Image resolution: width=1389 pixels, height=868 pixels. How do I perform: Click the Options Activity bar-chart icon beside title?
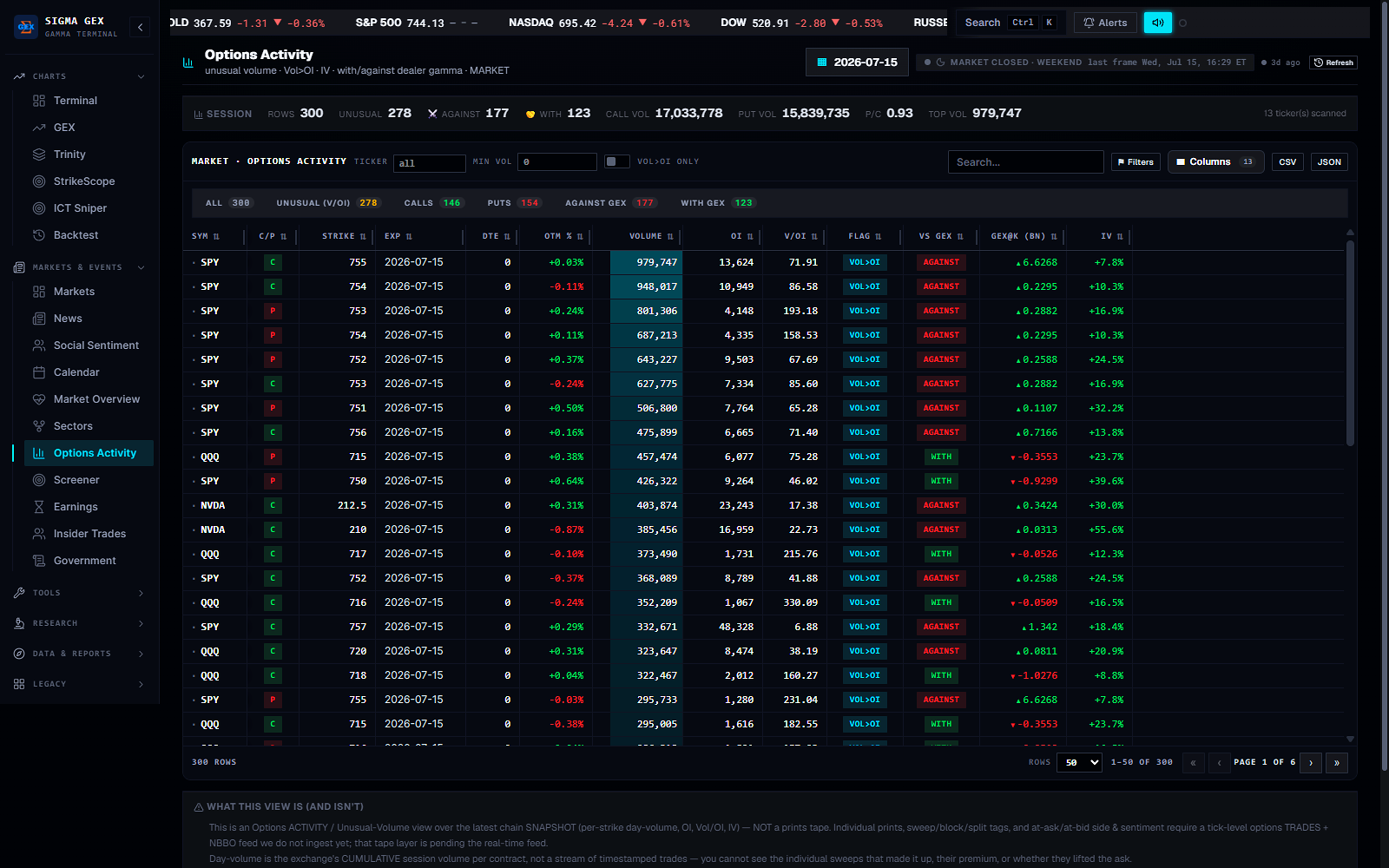click(x=188, y=62)
